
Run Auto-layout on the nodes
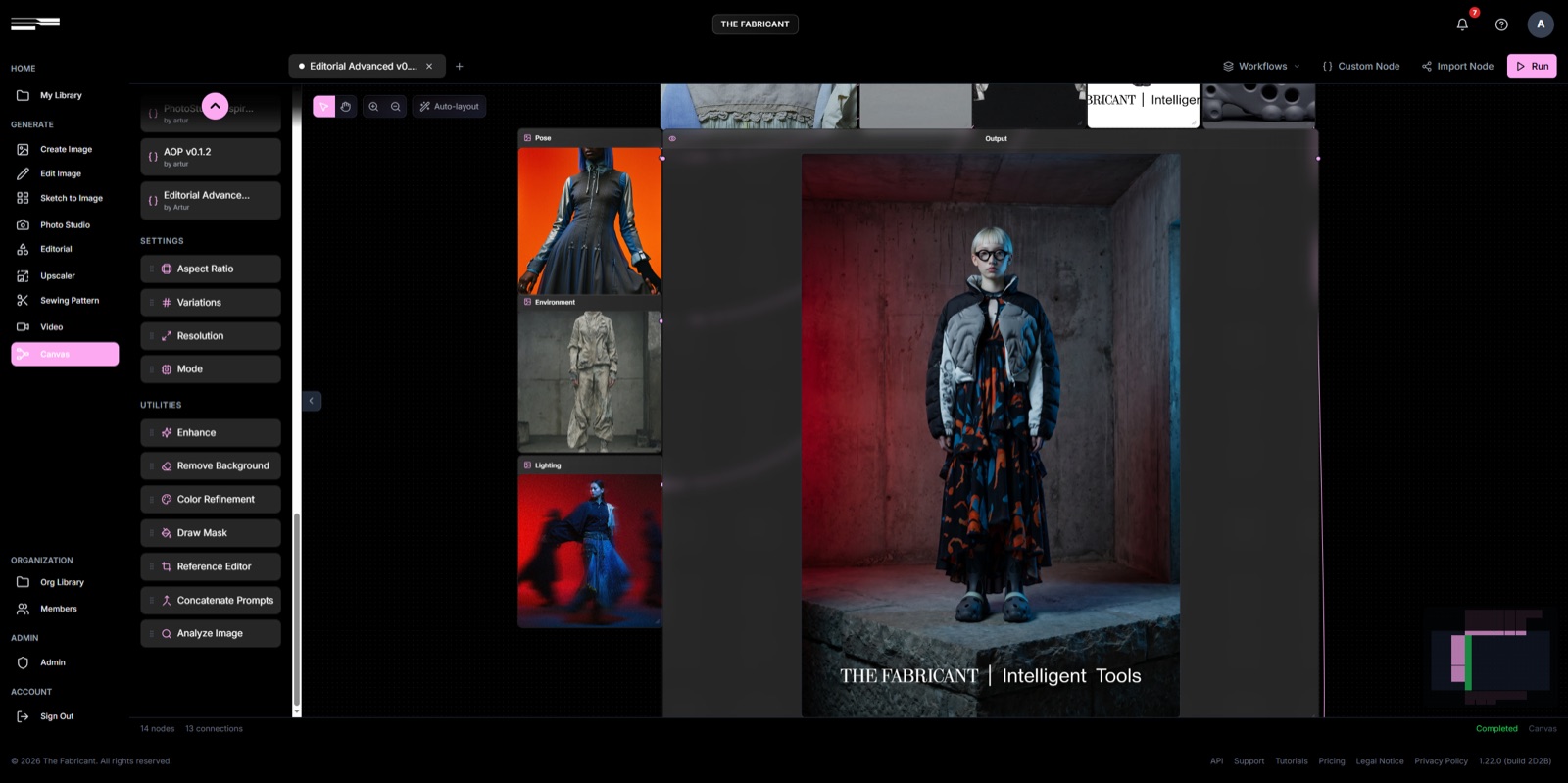(x=449, y=106)
